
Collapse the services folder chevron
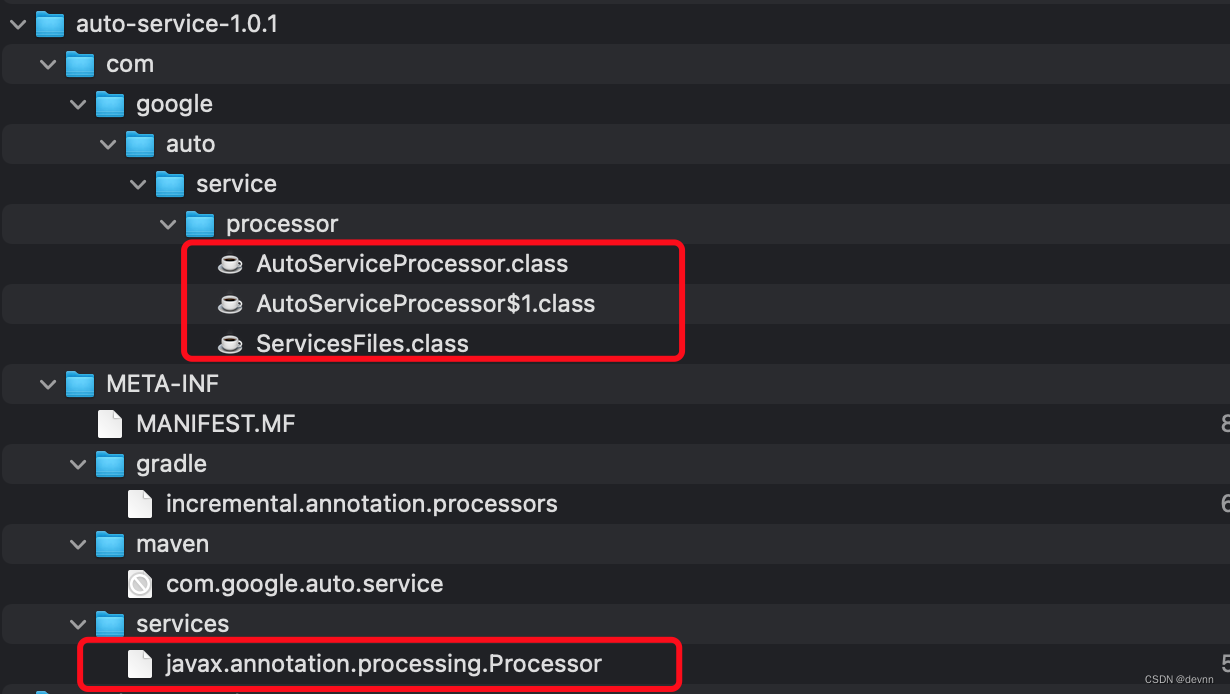[x=76, y=624]
